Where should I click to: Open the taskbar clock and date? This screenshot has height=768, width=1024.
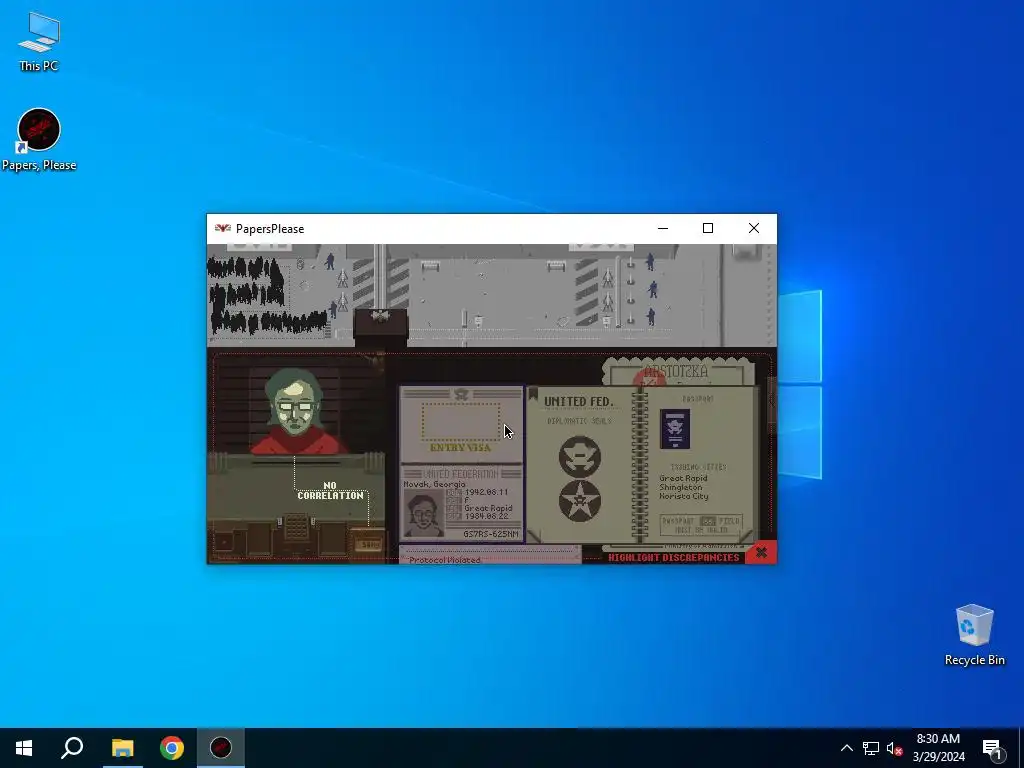[x=938, y=748]
